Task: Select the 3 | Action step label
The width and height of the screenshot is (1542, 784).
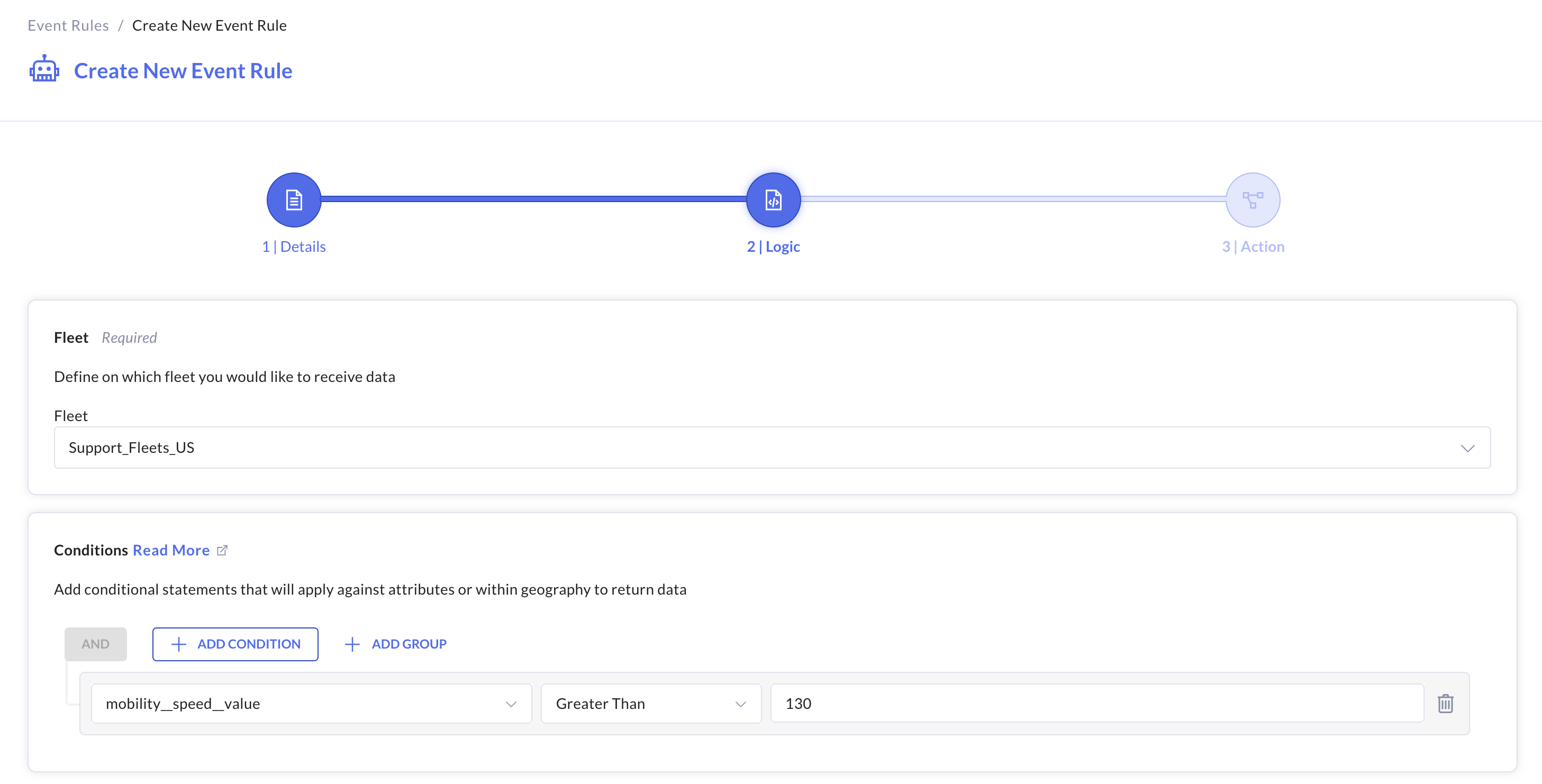Action: point(1252,247)
